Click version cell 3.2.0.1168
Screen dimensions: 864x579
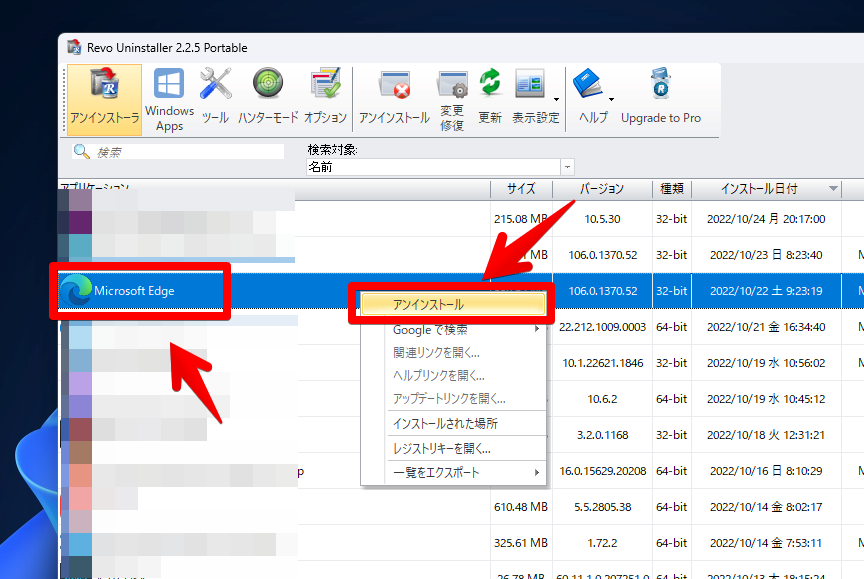tap(602, 435)
